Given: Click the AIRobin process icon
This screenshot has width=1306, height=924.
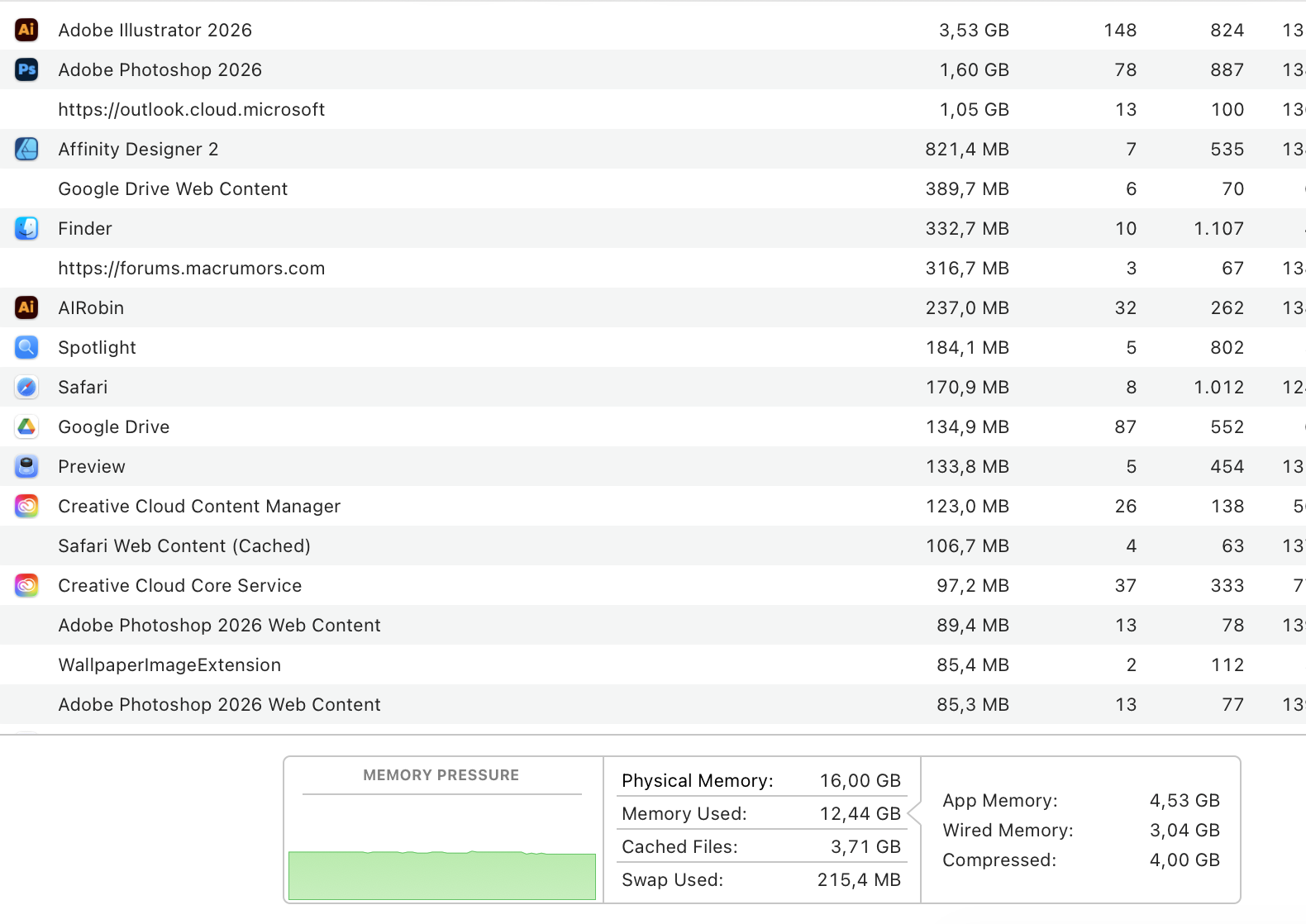Looking at the screenshot, I should point(26,307).
